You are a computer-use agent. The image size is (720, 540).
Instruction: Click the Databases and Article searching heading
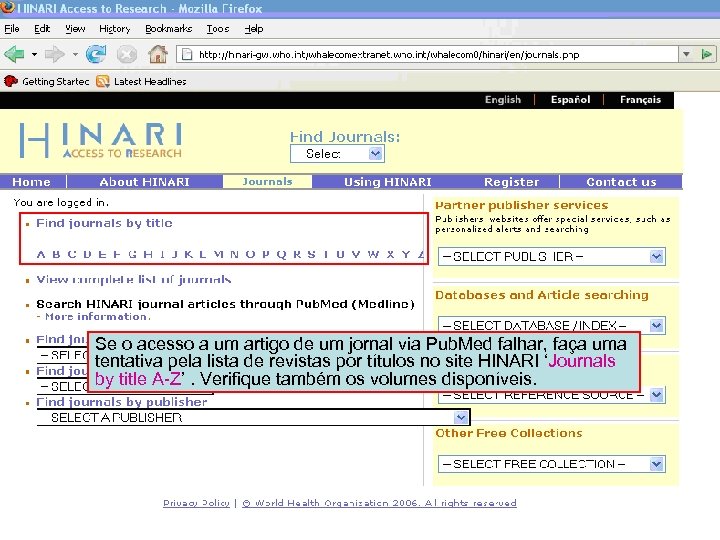(542, 295)
